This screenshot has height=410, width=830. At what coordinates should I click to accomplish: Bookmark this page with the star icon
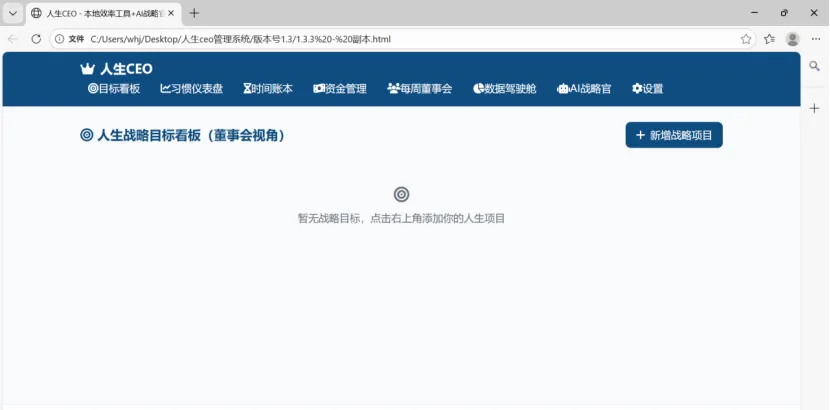(746, 39)
